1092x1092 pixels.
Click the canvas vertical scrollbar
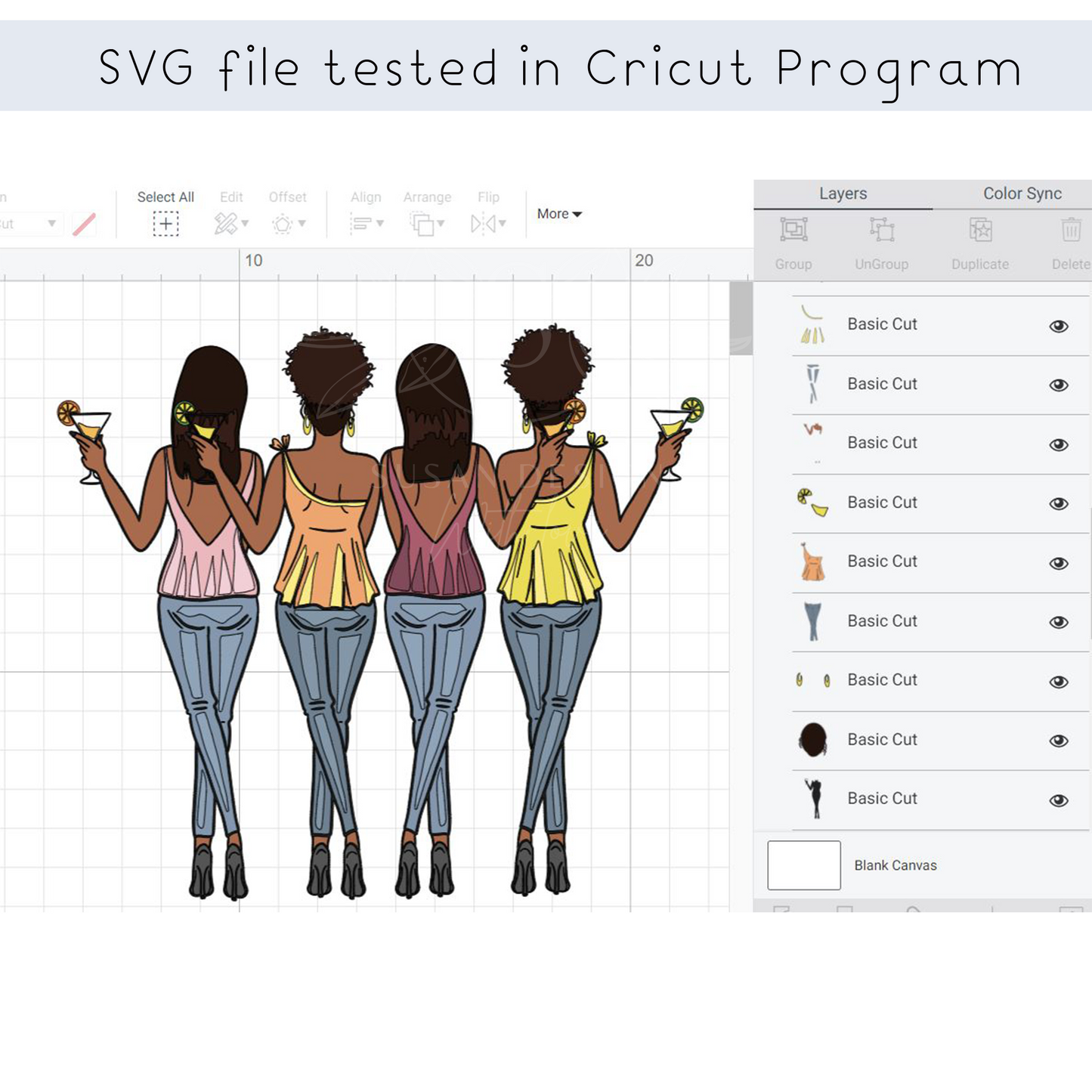pyautogui.click(x=741, y=318)
